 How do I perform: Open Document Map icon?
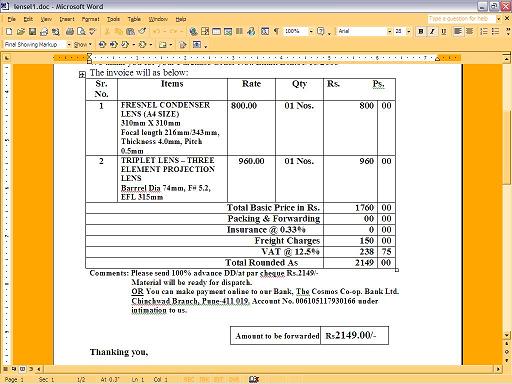pyautogui.click(x=265, y=31)
